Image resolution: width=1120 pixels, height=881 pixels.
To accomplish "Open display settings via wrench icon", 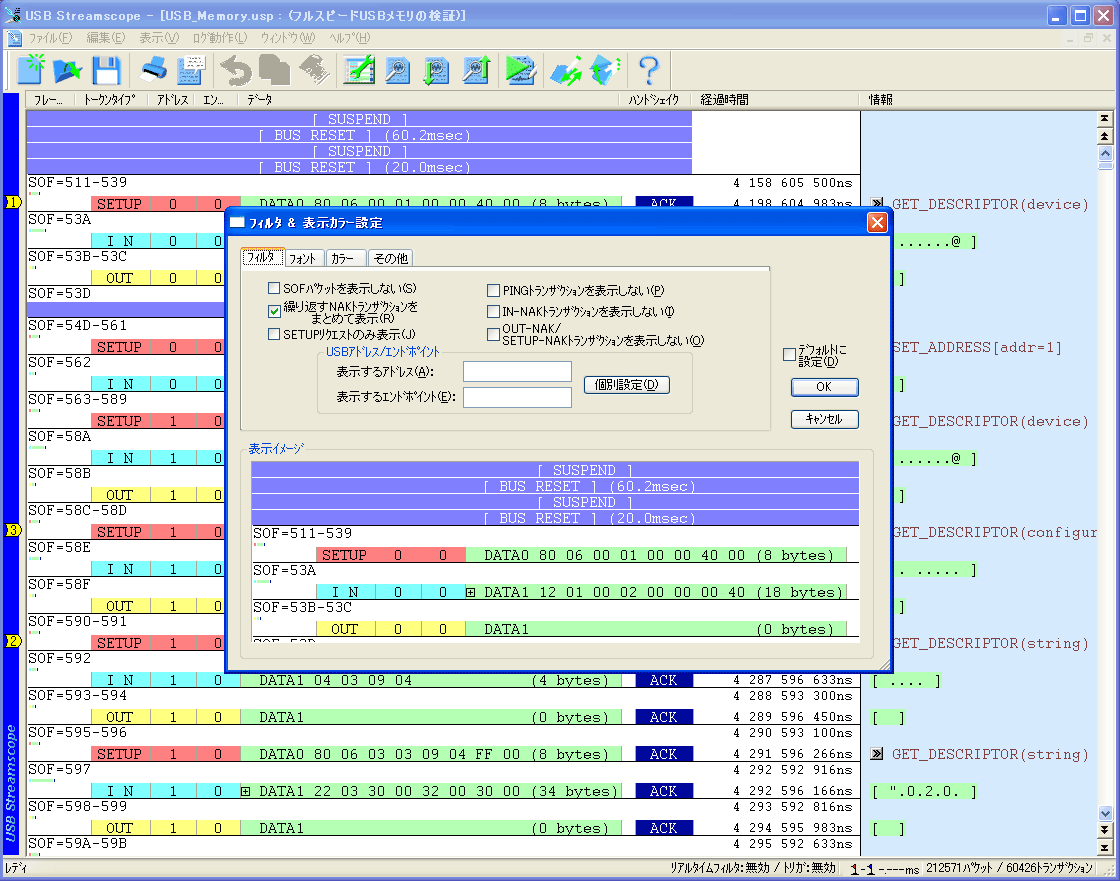I will (359, 70).
